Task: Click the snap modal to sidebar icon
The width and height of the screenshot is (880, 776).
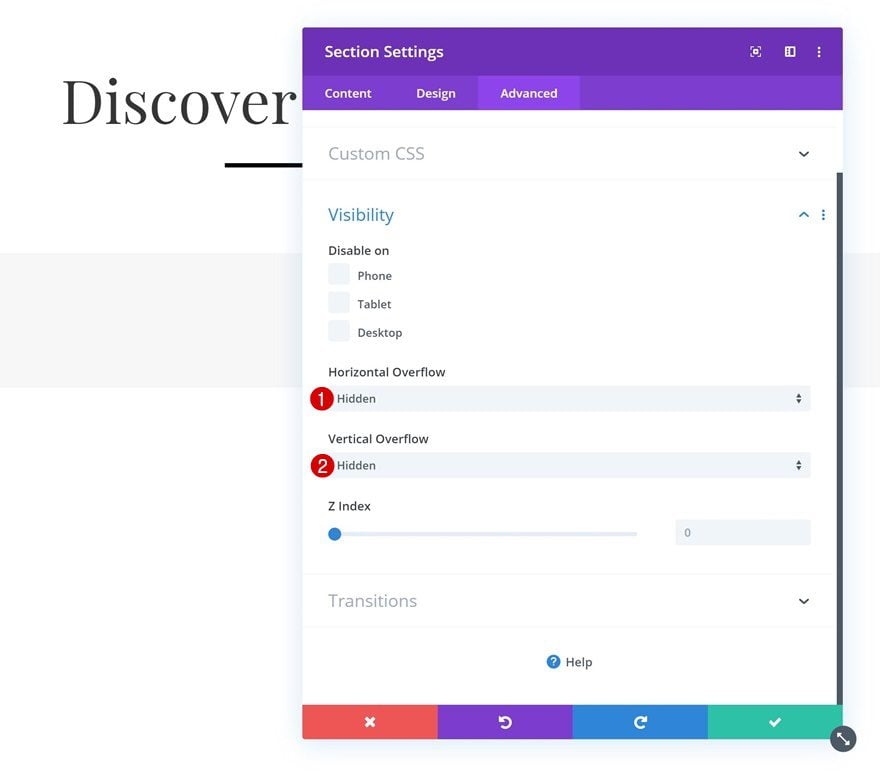Action: click(x=790, y=52)
